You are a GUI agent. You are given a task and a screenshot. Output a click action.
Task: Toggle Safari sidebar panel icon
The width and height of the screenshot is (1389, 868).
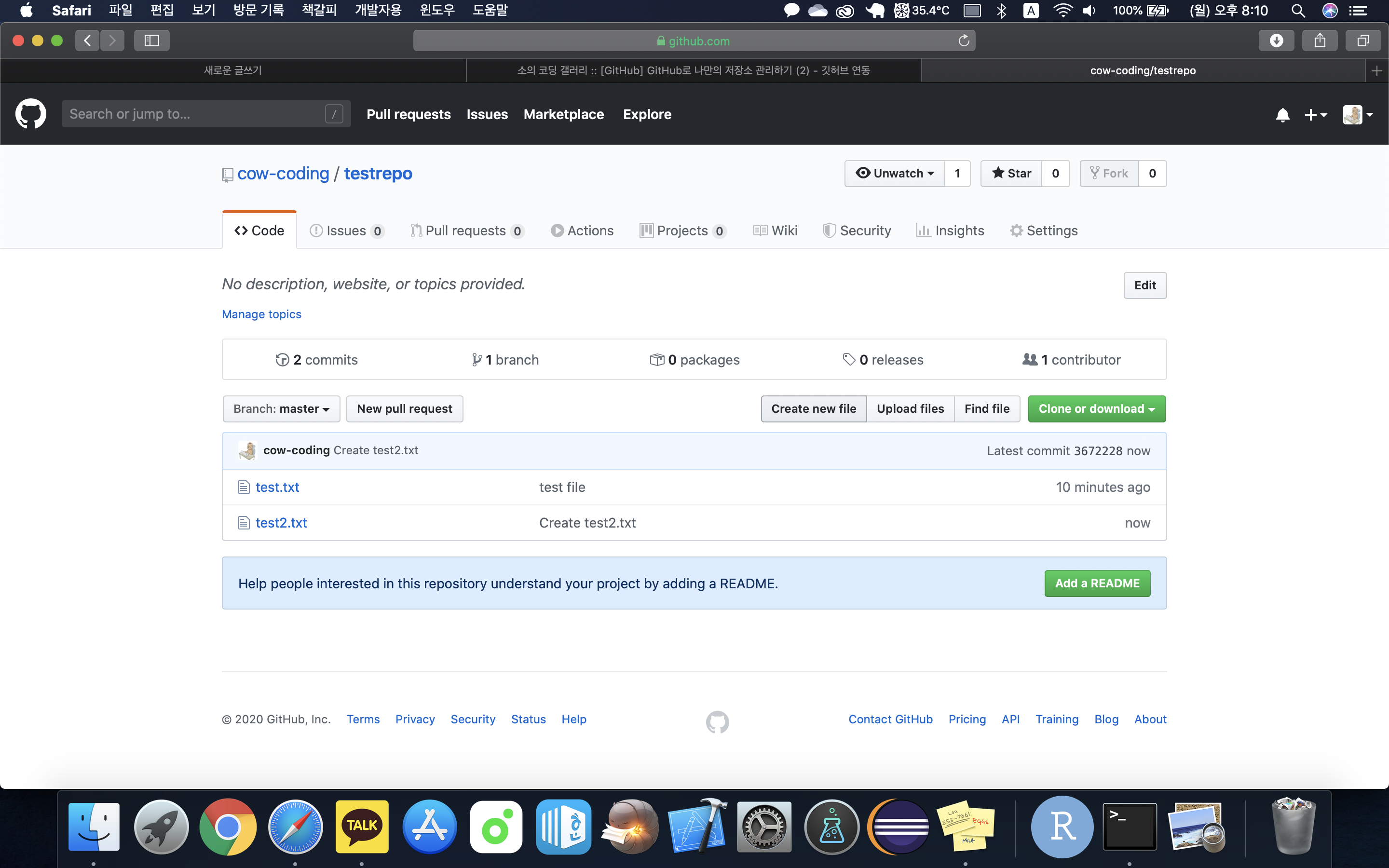click(151, 41)
